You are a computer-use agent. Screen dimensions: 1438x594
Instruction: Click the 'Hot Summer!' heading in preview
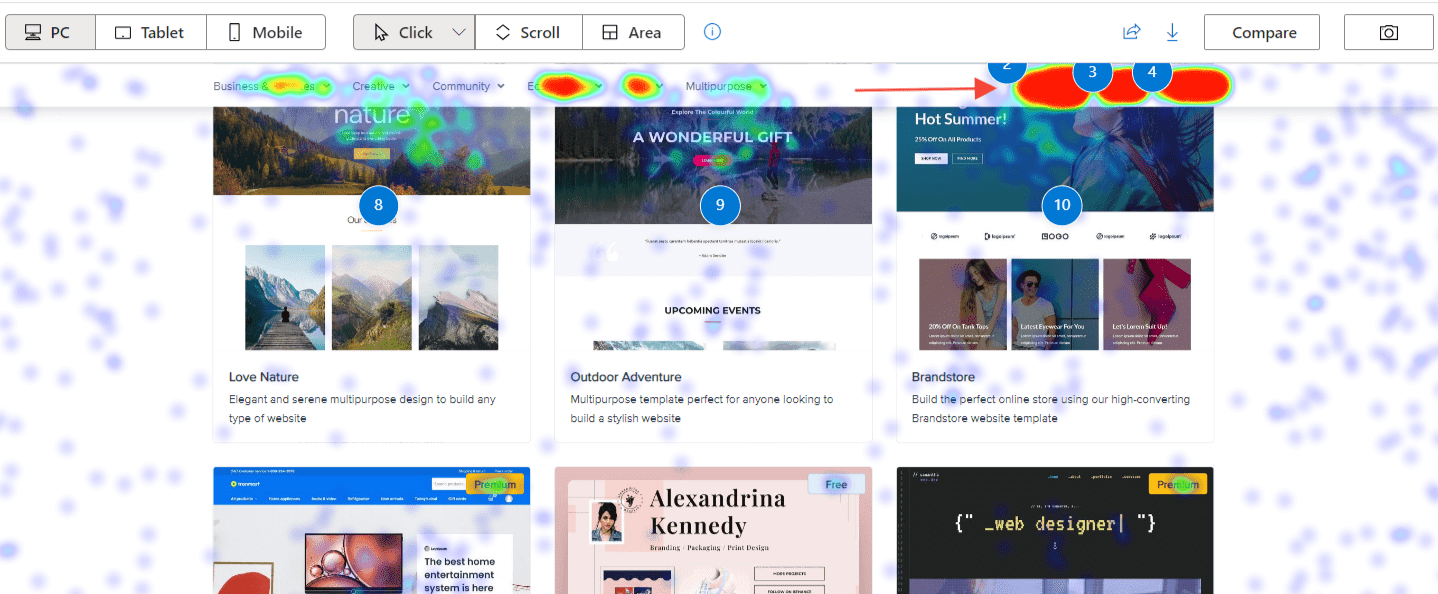pos(961,118)
